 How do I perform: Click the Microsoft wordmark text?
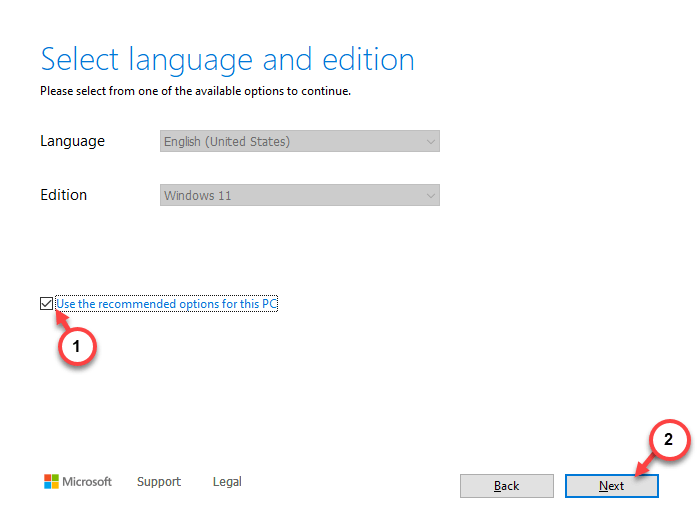(x=87, y=481)
